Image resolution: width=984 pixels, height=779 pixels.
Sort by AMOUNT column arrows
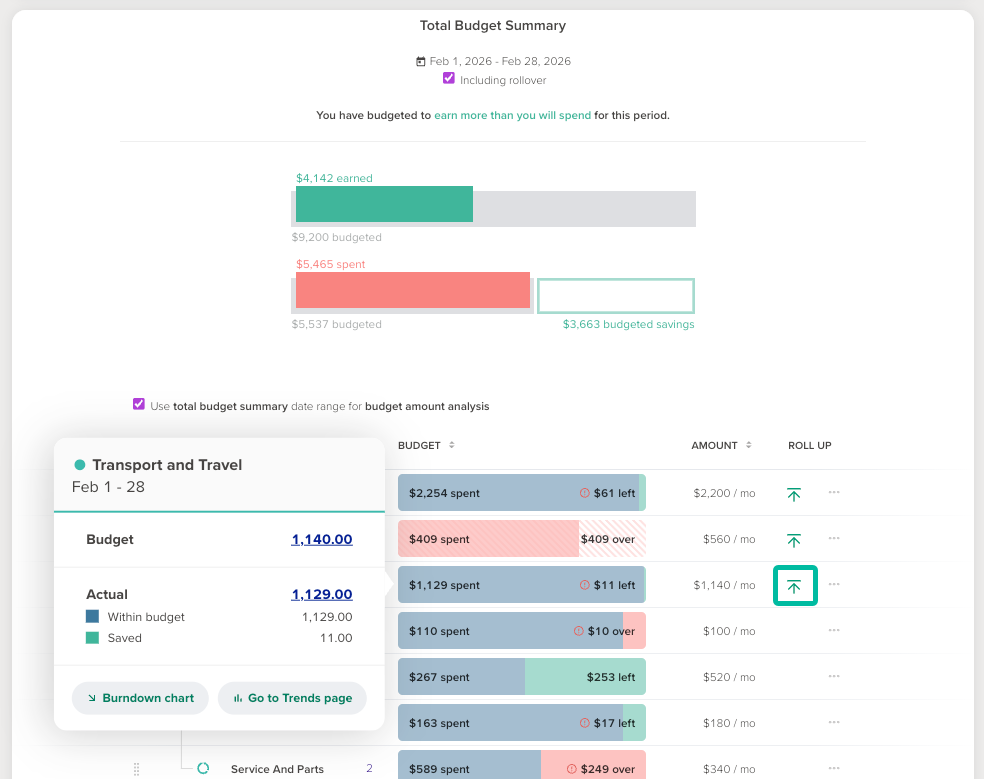click(749, 445)
